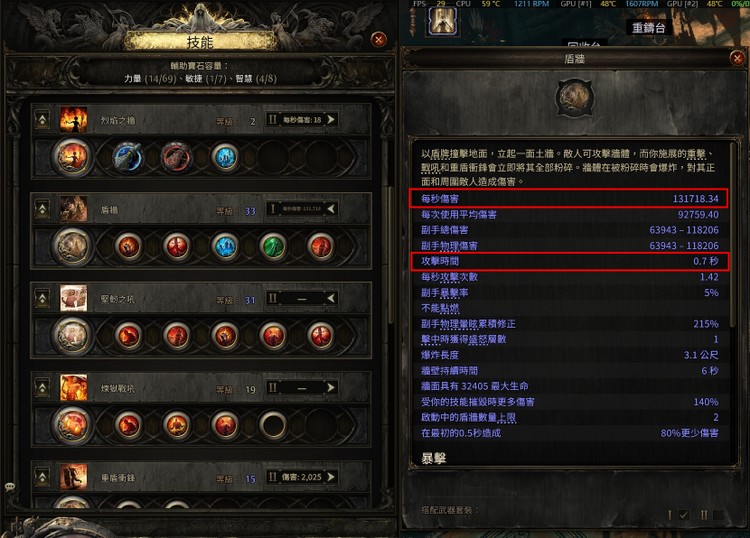Close the 技能 skills window

pos(378,40)
